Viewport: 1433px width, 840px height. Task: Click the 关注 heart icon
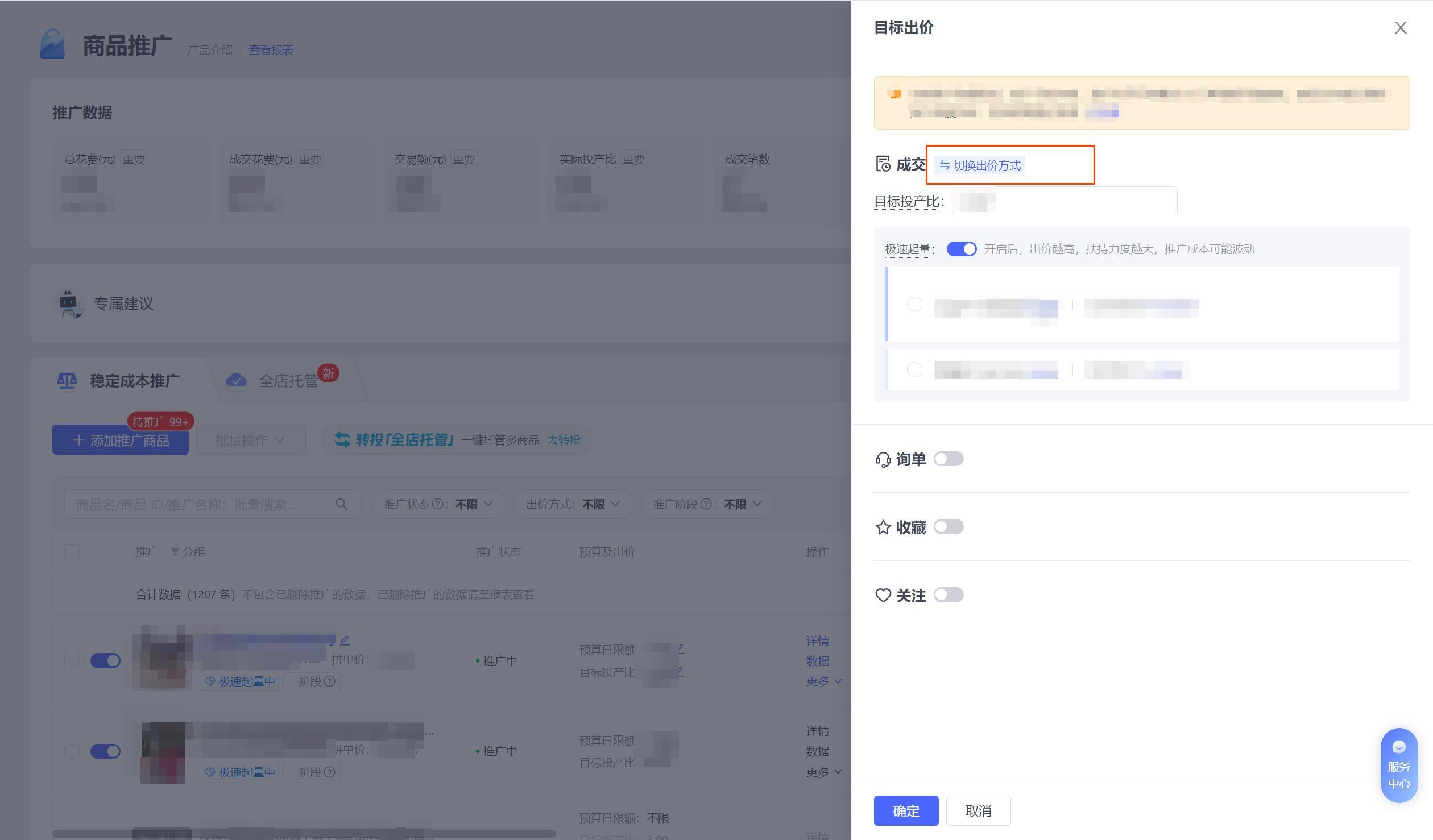883,596
